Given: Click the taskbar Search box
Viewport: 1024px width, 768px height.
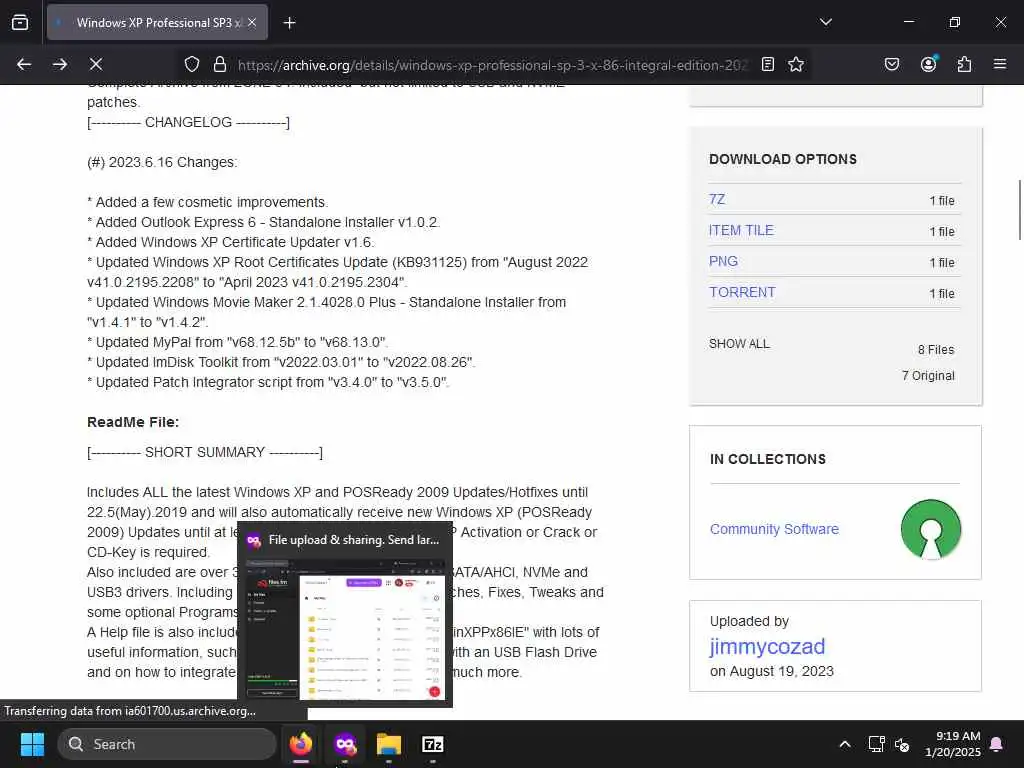Looking at the screenshot, I should (167, 744).
